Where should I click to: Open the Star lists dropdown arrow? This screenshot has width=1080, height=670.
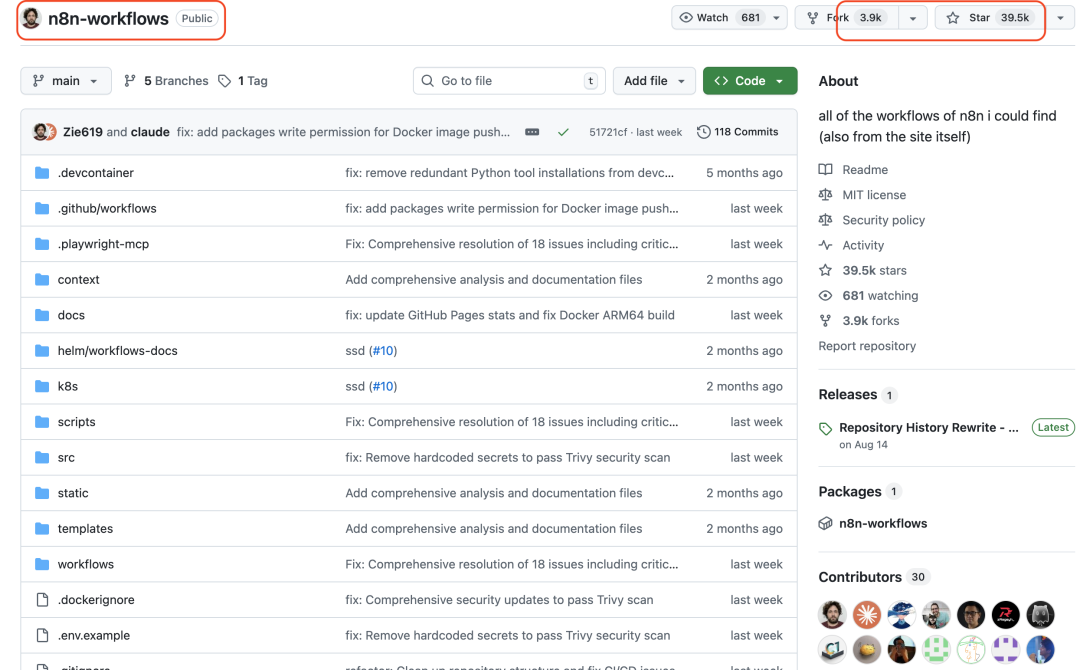point(1060,18)
